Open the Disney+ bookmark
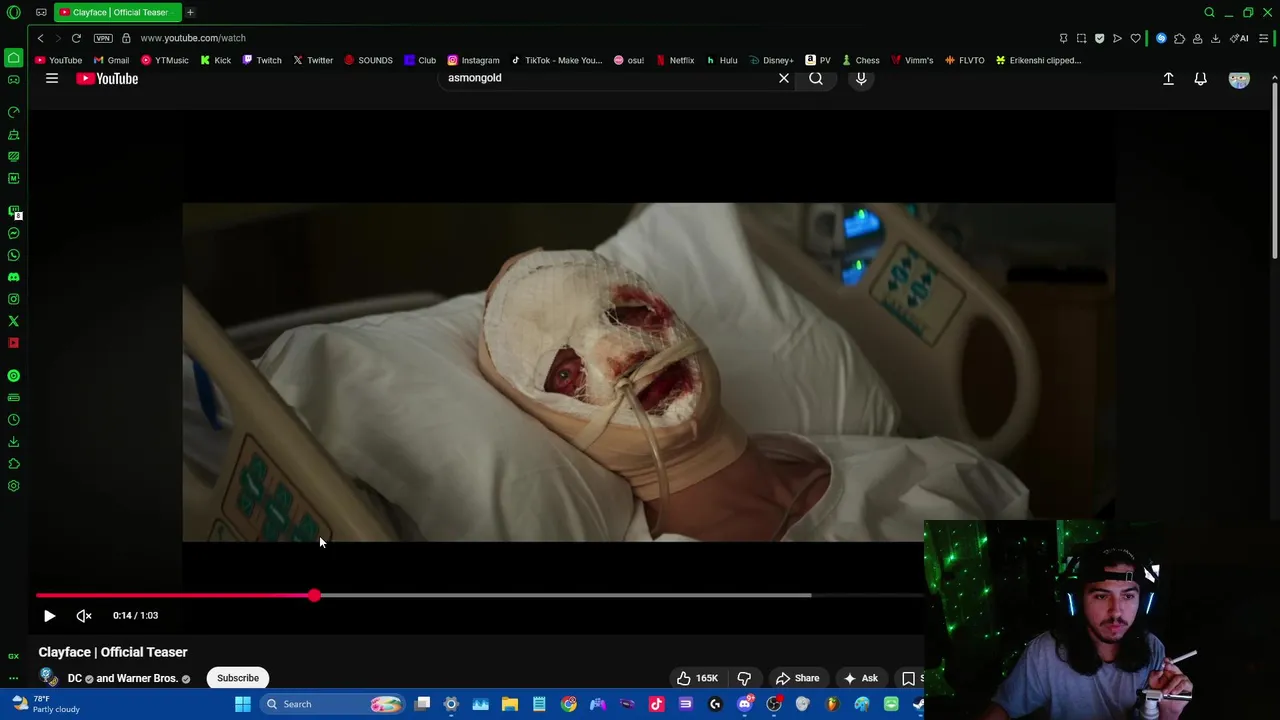 click(x=771, y=60)
